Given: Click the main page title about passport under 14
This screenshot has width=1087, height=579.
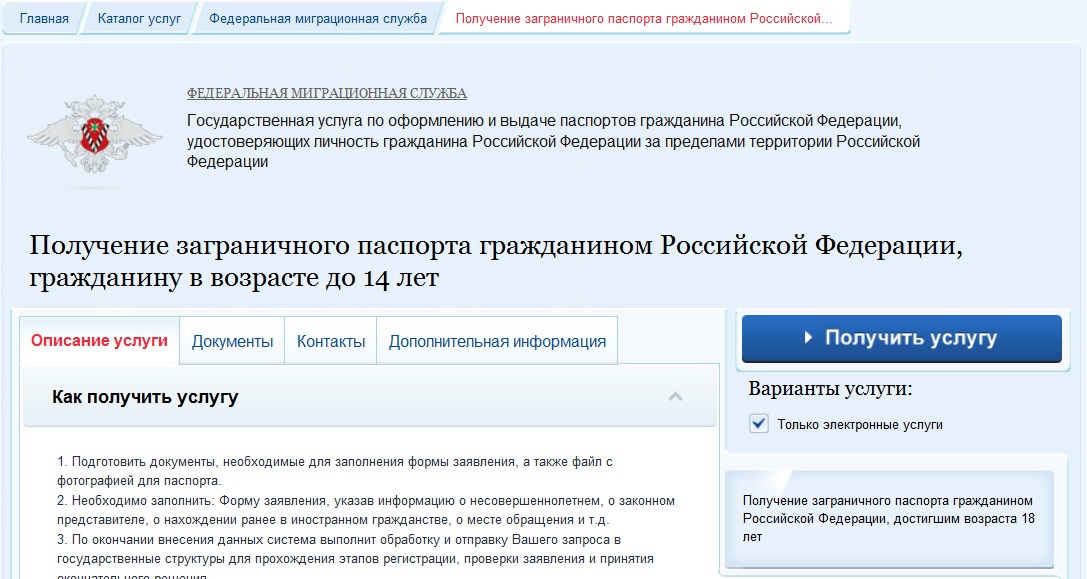Looking at the screenshot, I should click(496, 261).
